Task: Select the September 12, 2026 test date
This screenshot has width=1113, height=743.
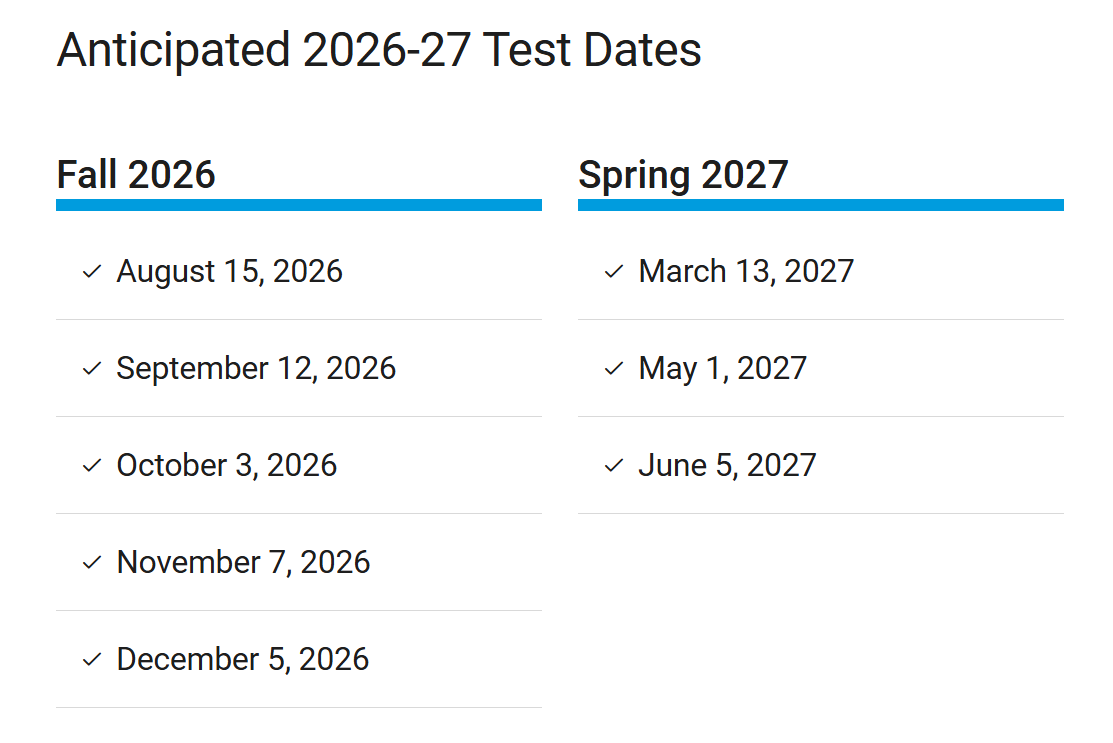Action: tap(256, 368)
